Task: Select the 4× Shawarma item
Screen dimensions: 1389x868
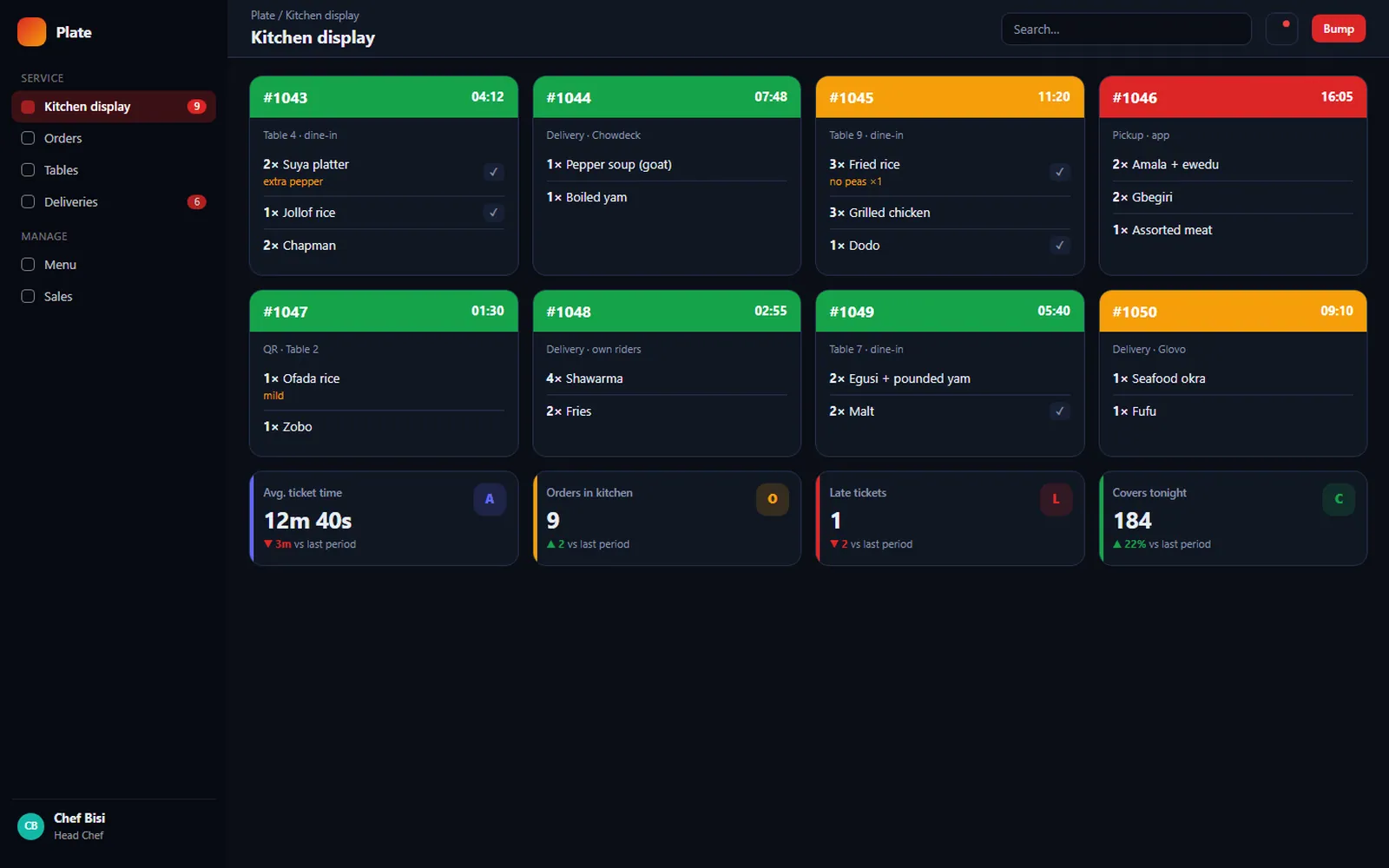Action: [x=667, y=378]
